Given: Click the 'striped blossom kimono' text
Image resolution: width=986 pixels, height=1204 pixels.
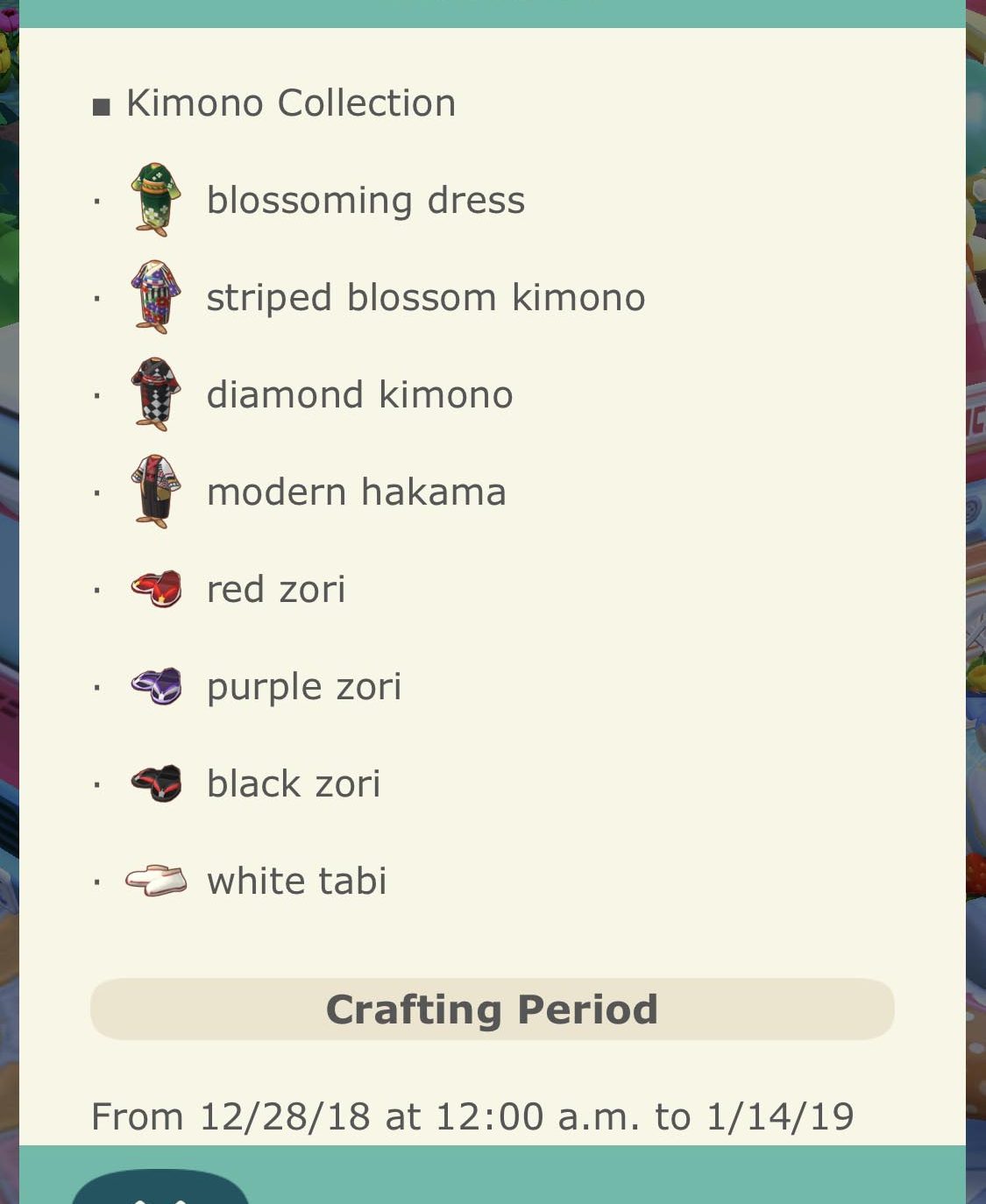Looking at the screenshot, I should pos(426,298).
